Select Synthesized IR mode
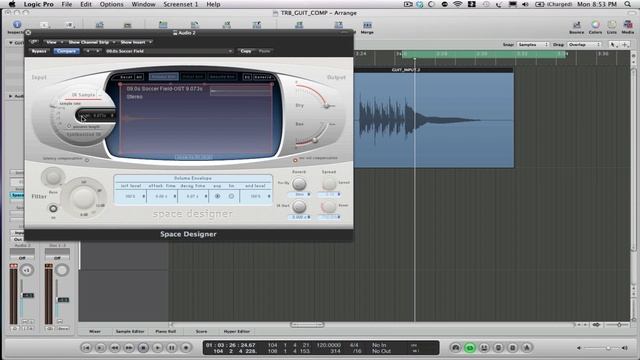This screenshot has width=640, height=360. pyautogui.click(x=84, y=134)
